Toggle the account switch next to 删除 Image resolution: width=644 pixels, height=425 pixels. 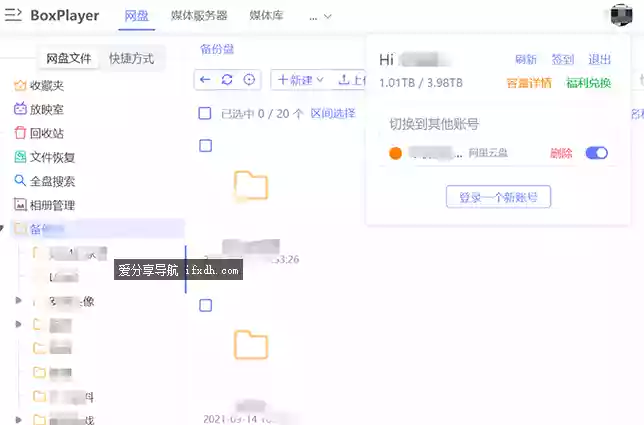click(596, 153)
